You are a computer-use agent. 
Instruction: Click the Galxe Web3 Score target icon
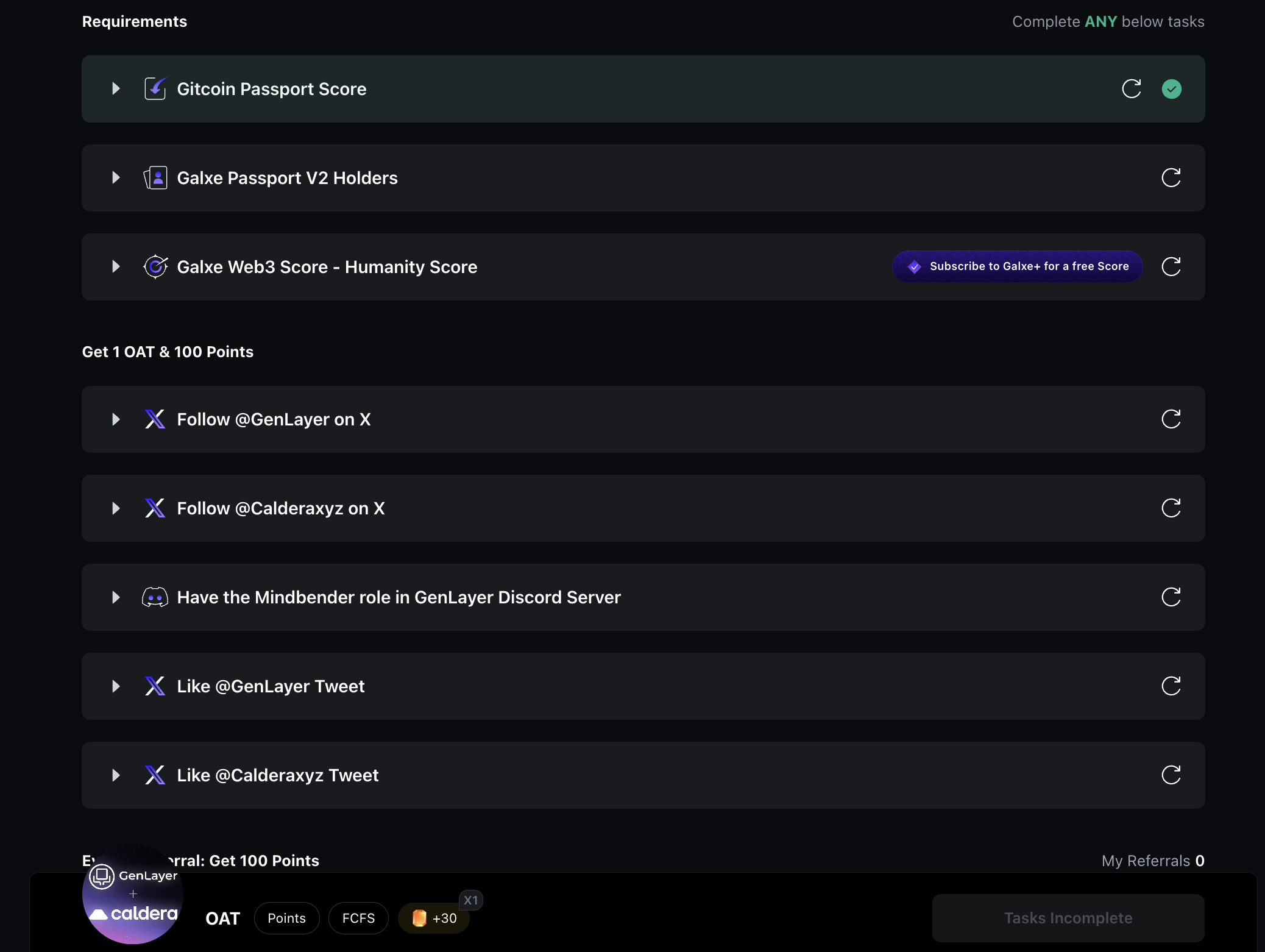[x=155, y=267]
